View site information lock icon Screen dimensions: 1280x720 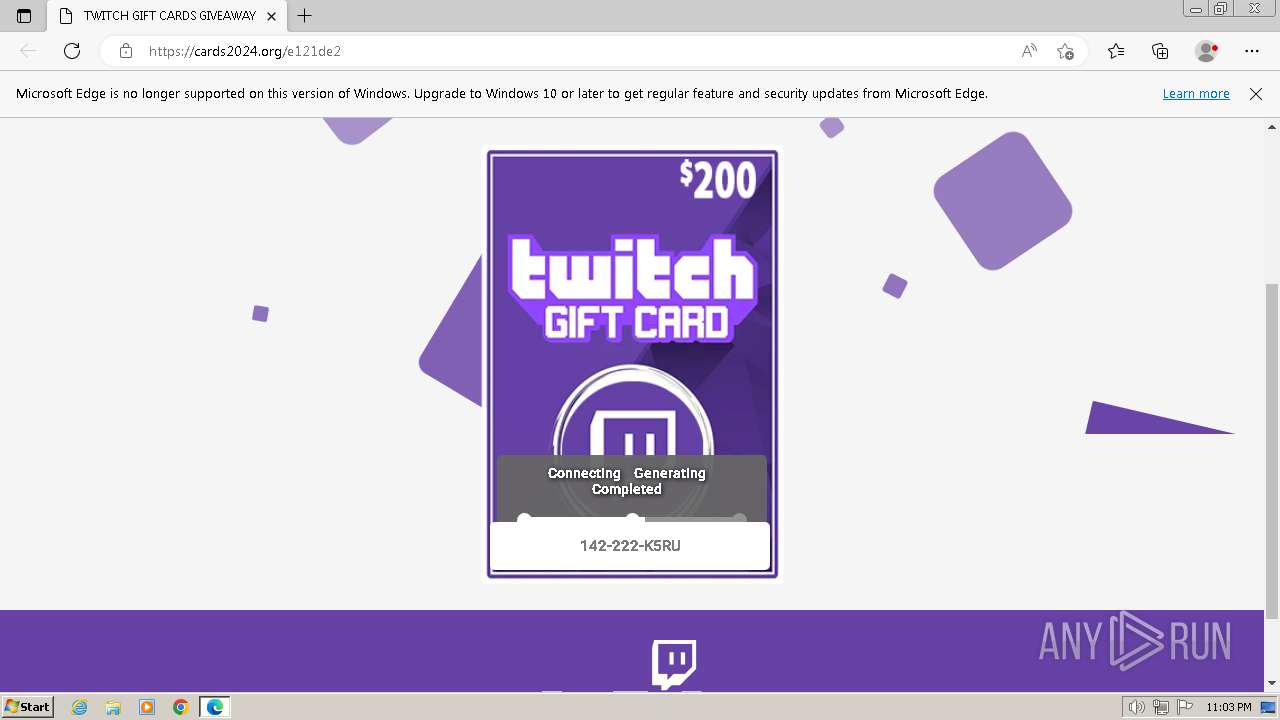point(126,51)
